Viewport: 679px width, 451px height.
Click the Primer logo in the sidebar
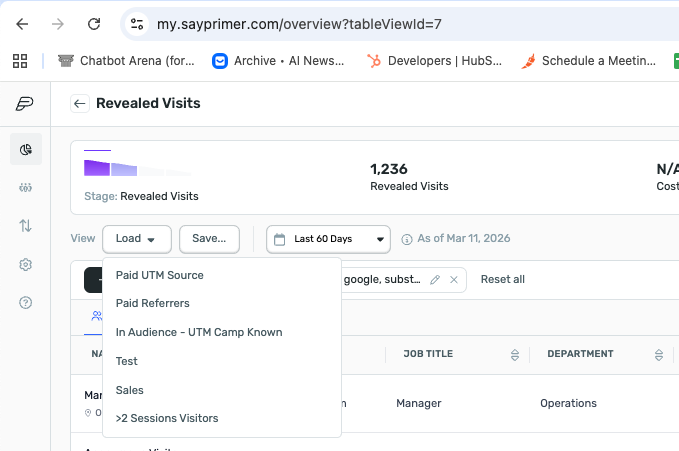coord(24,104)
